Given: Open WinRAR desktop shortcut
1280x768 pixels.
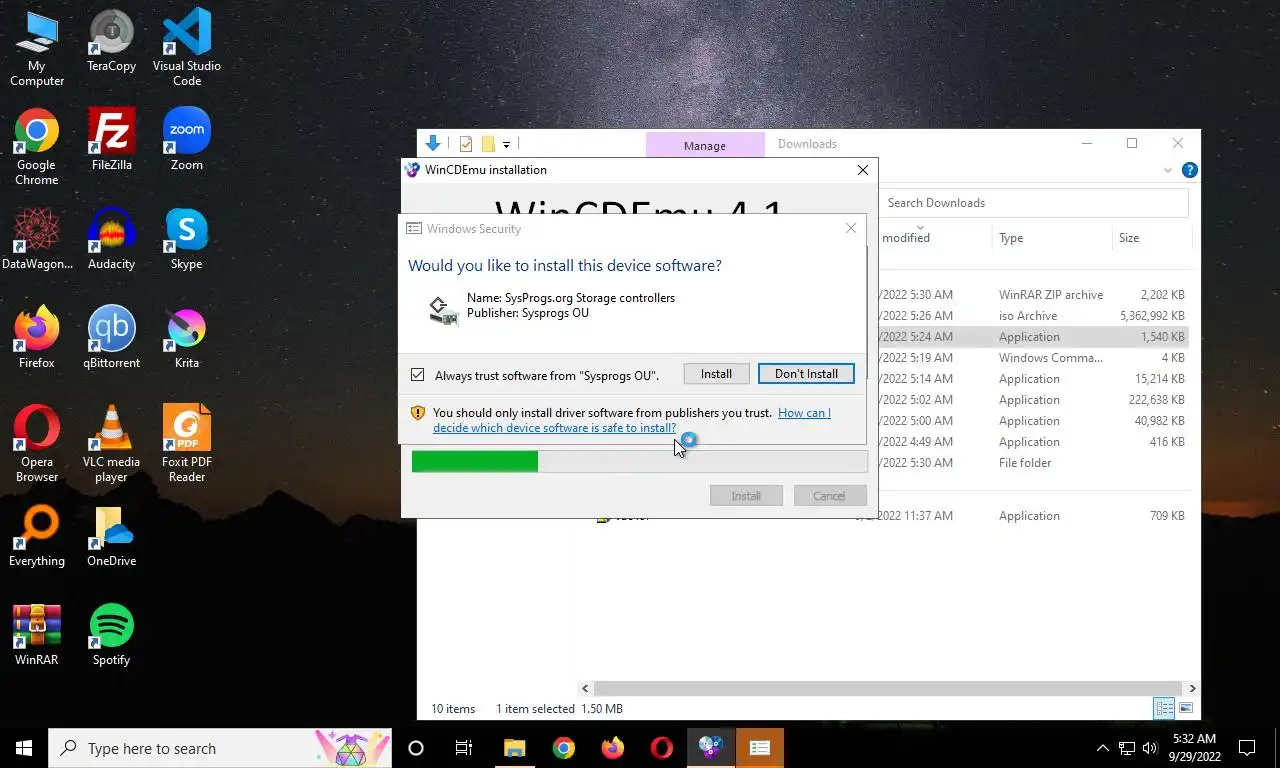Looking at the screenshot, I should [37, 635].
